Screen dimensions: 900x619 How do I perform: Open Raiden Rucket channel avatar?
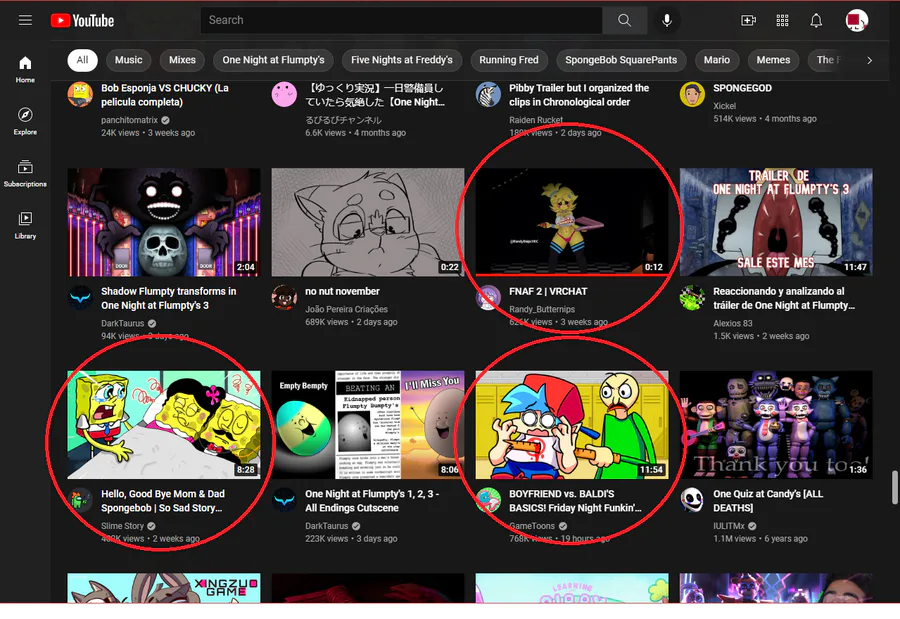(x=488, y=94)
